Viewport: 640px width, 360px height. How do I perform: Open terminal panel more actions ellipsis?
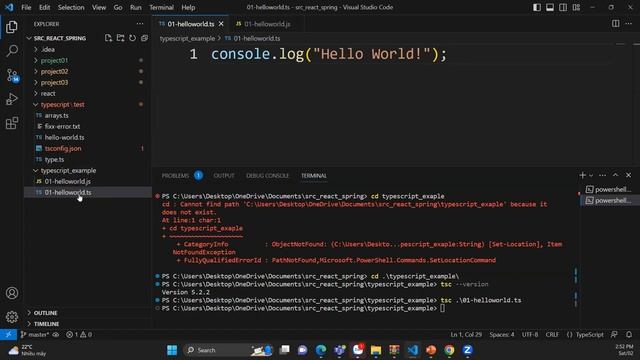[x=602, y=175]
